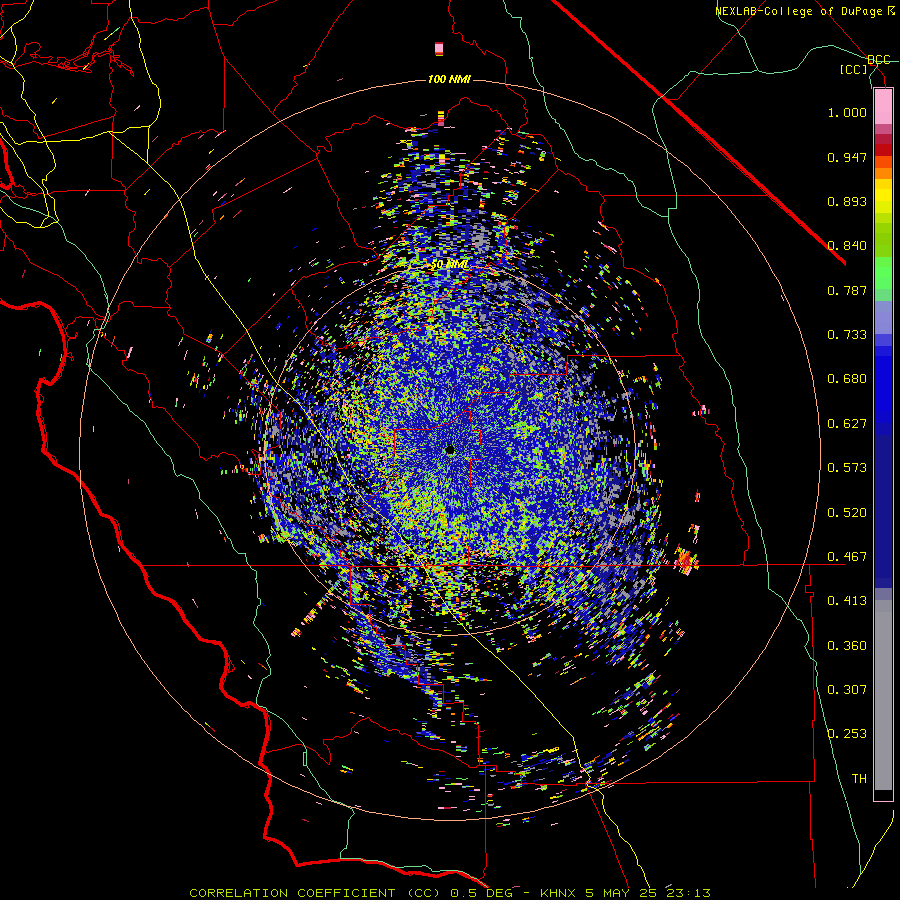Select the 0.893 scale value
This screenshot has width=900, height=900.
click(x=847, y=201)
